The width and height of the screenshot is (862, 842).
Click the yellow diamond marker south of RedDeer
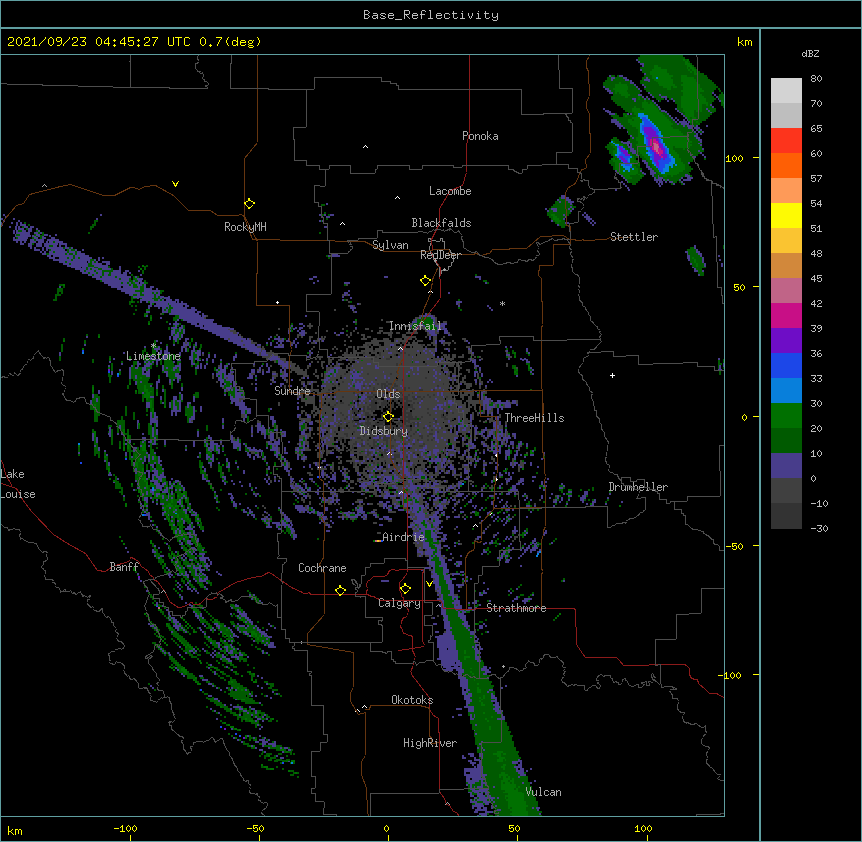point(426,281)
